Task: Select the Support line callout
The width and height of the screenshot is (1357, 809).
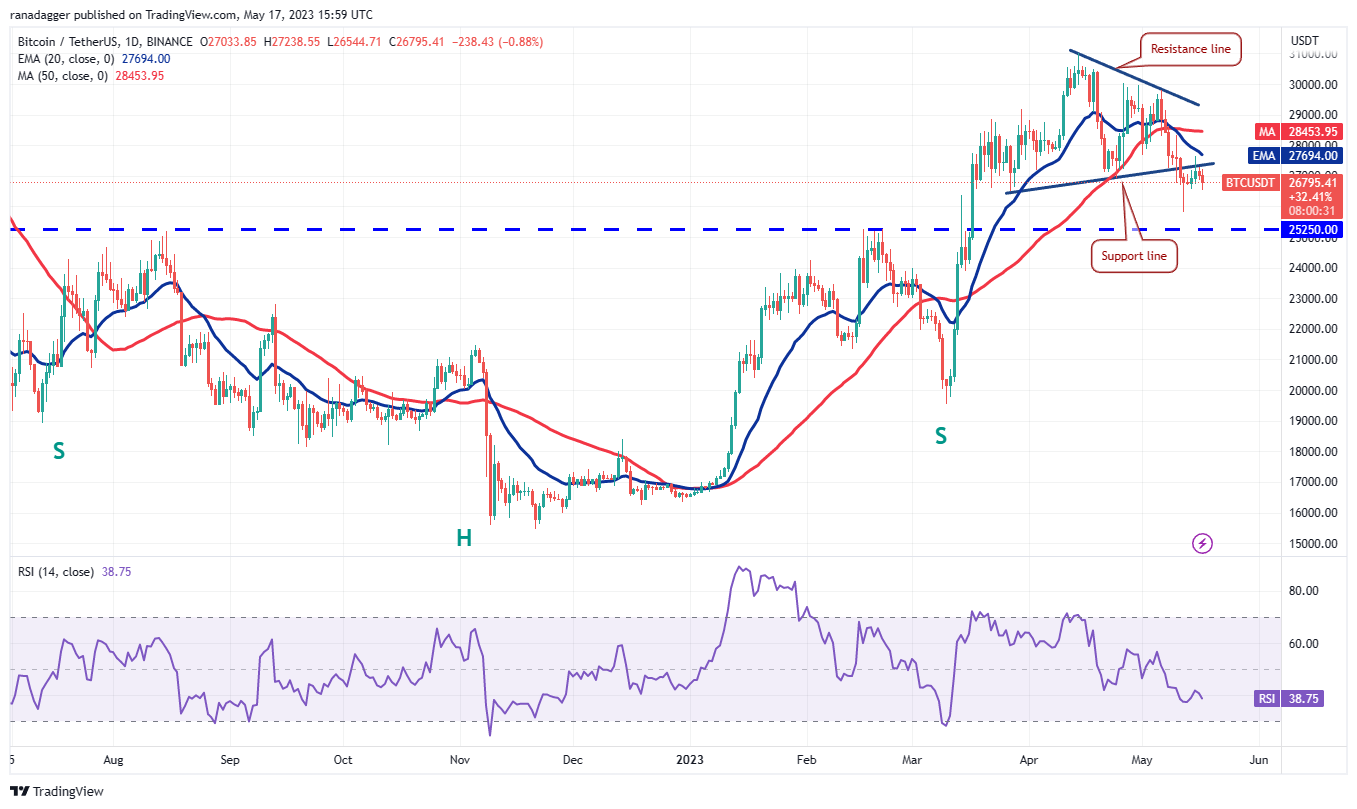Action: click(x=1134, y=256)
